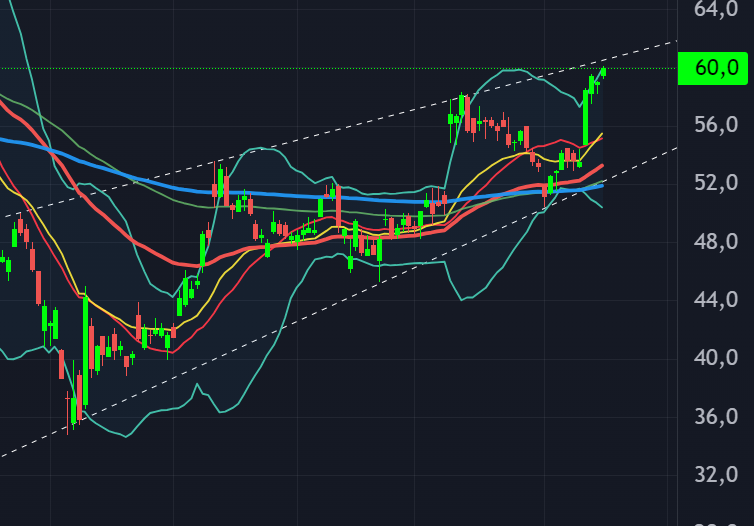Click the 32,0 price axis label
This screenshot has width=754, height=526.
716,475
